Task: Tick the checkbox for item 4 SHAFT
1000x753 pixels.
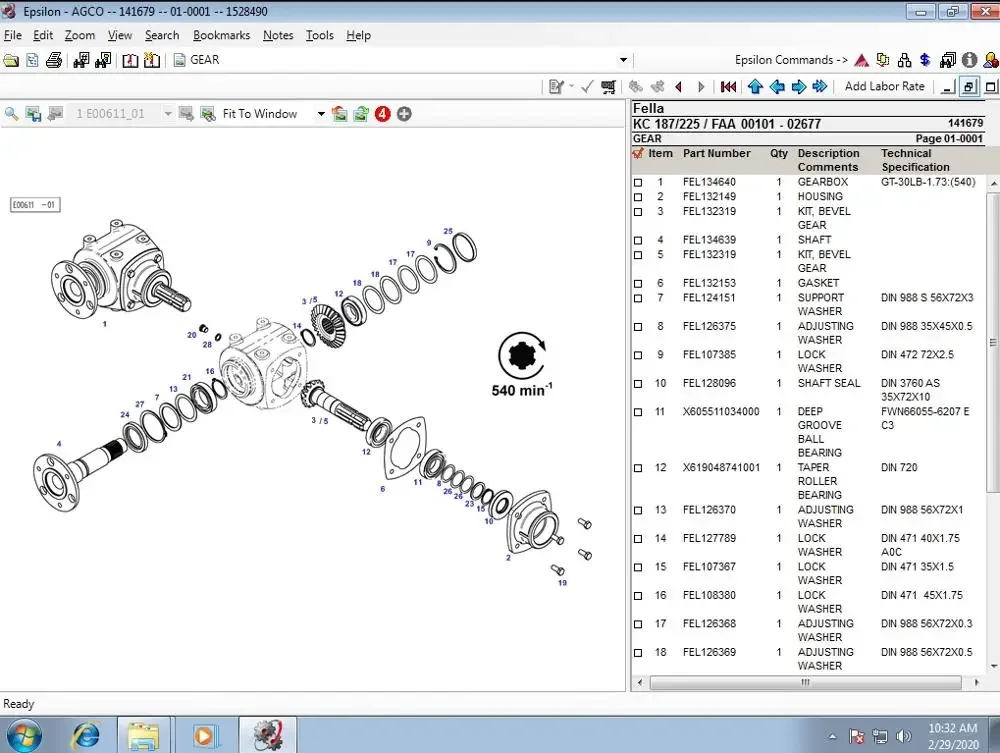Action: (x=638, y=240)
